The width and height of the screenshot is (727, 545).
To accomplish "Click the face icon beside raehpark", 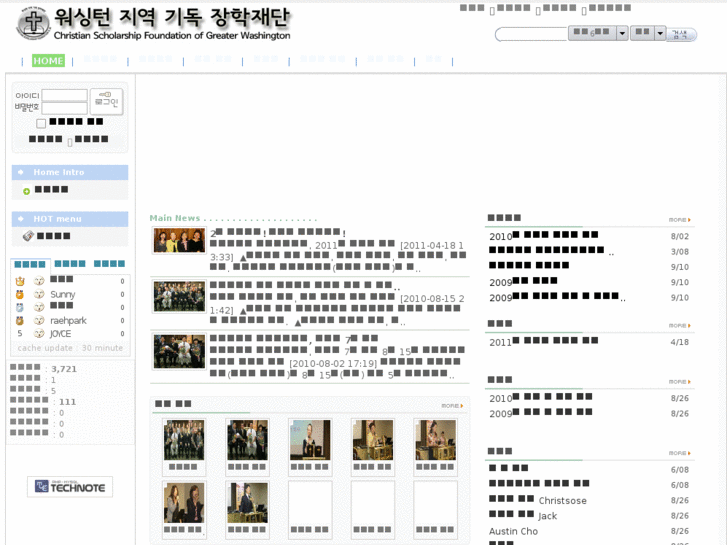I will tap(39, 321).
